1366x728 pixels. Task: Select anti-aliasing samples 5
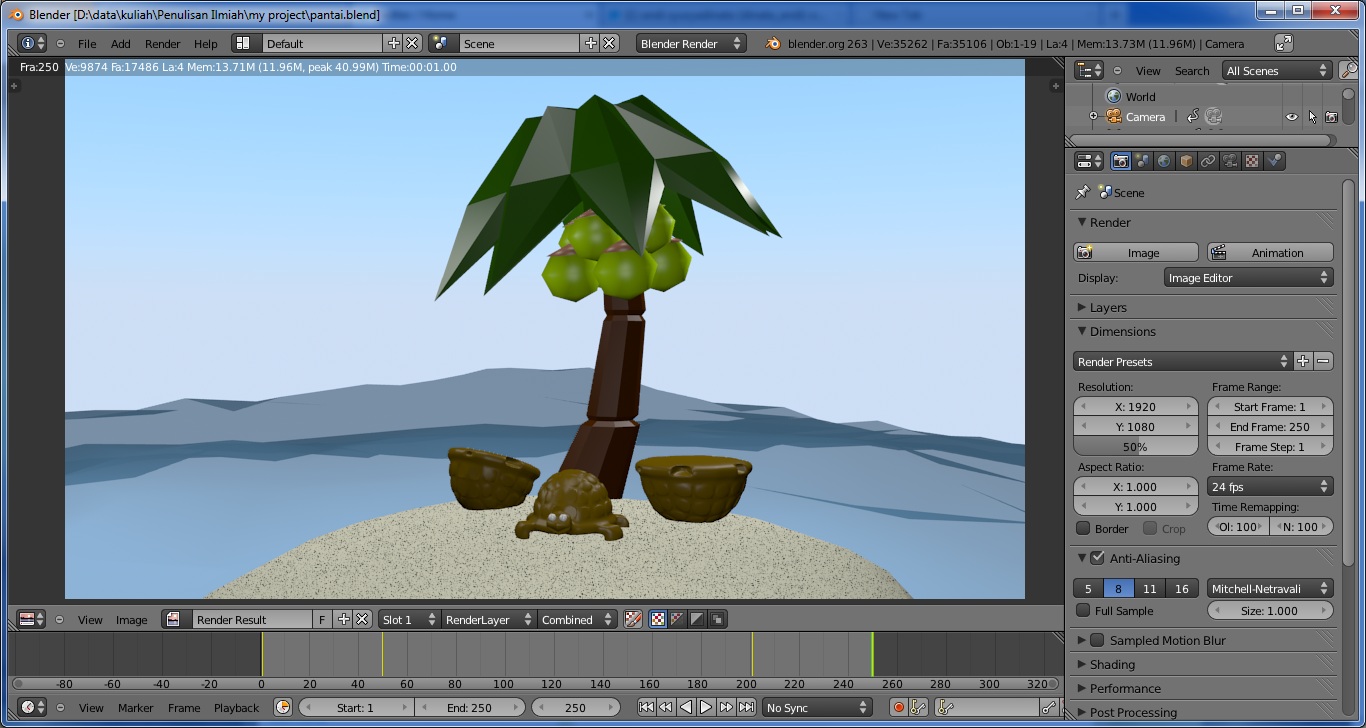pyautogui.click(x=1089, y=588)
